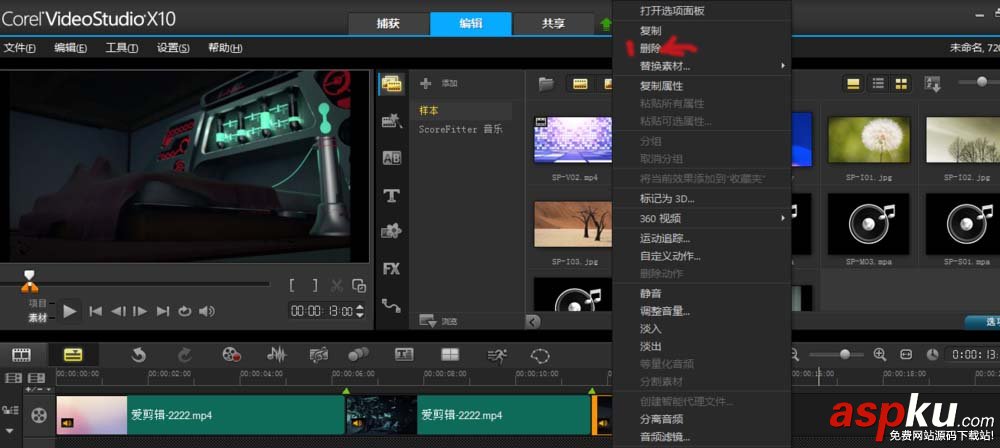Adjust the timecode spinner arrows
Screen dimensions: 1000x448
360,311
